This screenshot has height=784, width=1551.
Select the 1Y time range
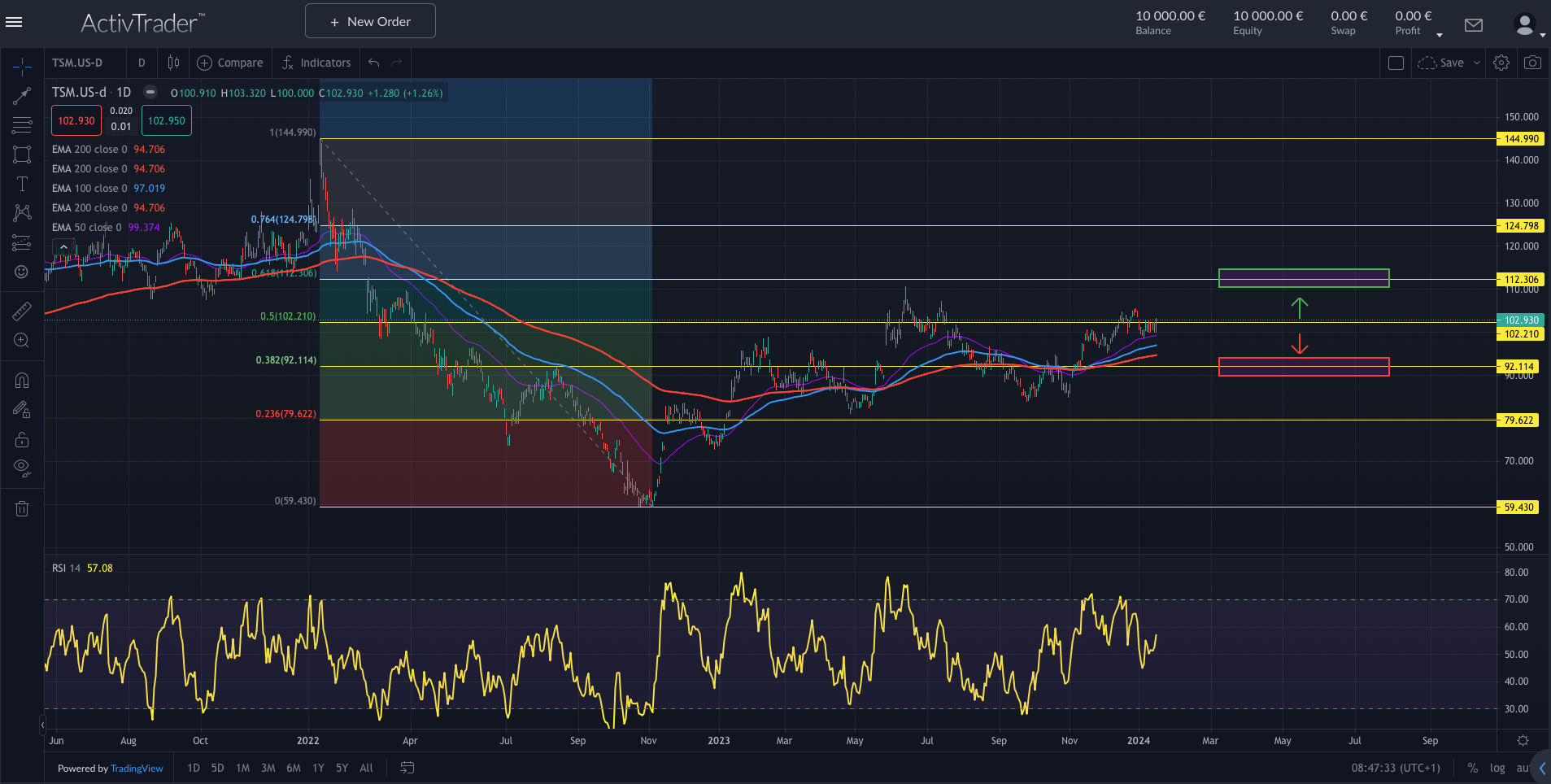[318, 768]
